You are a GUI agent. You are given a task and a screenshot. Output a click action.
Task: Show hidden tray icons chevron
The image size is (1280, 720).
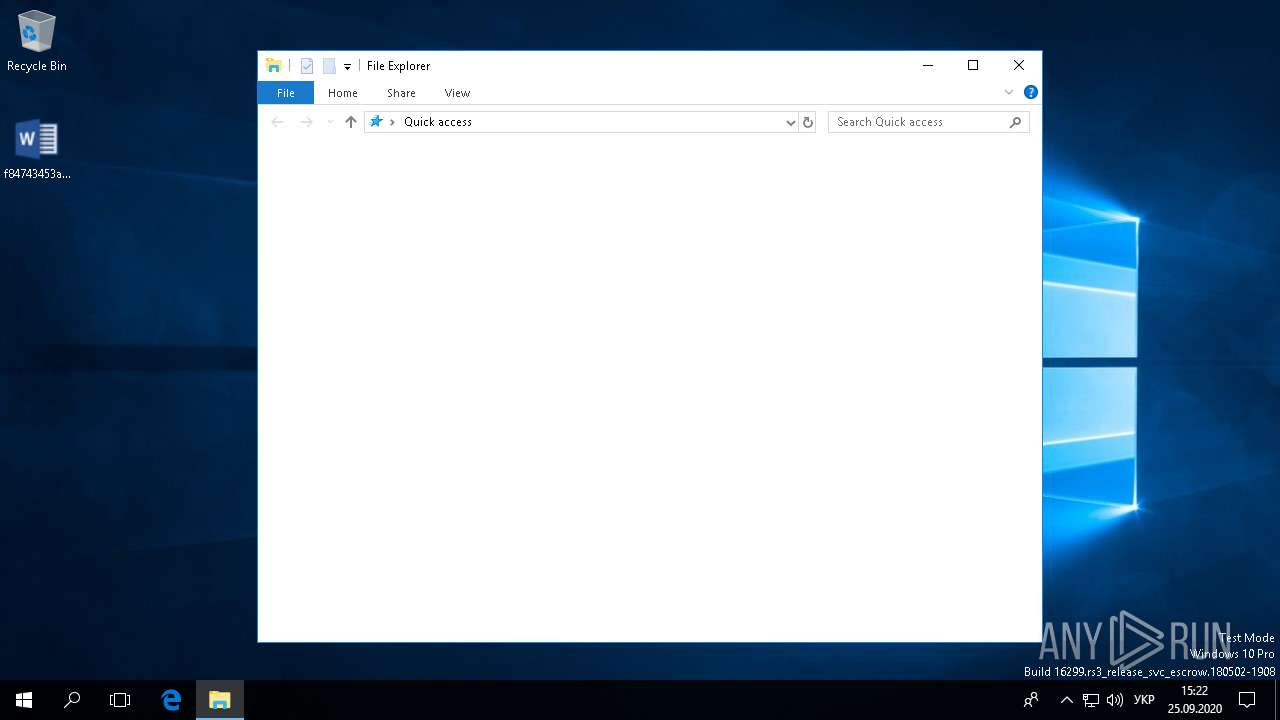coord(1067,700)
